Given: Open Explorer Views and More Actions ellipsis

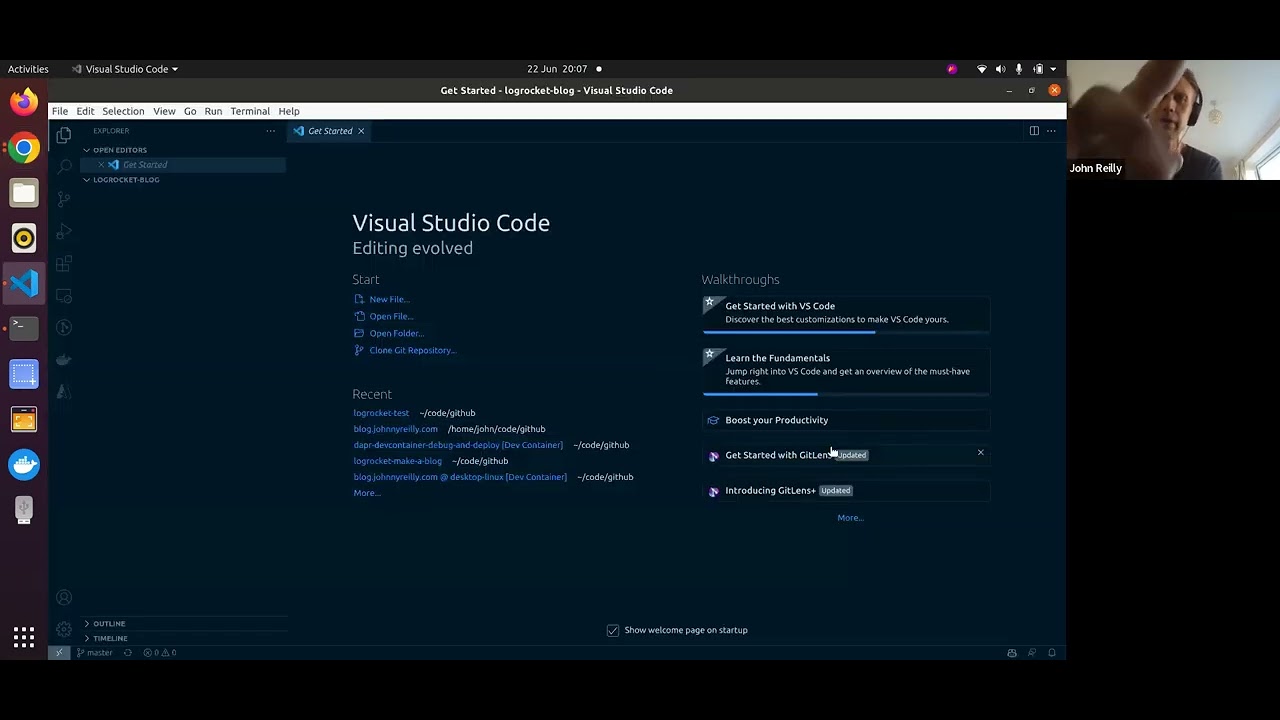Looking at the screenshot, I should click(x=270, y=131).
